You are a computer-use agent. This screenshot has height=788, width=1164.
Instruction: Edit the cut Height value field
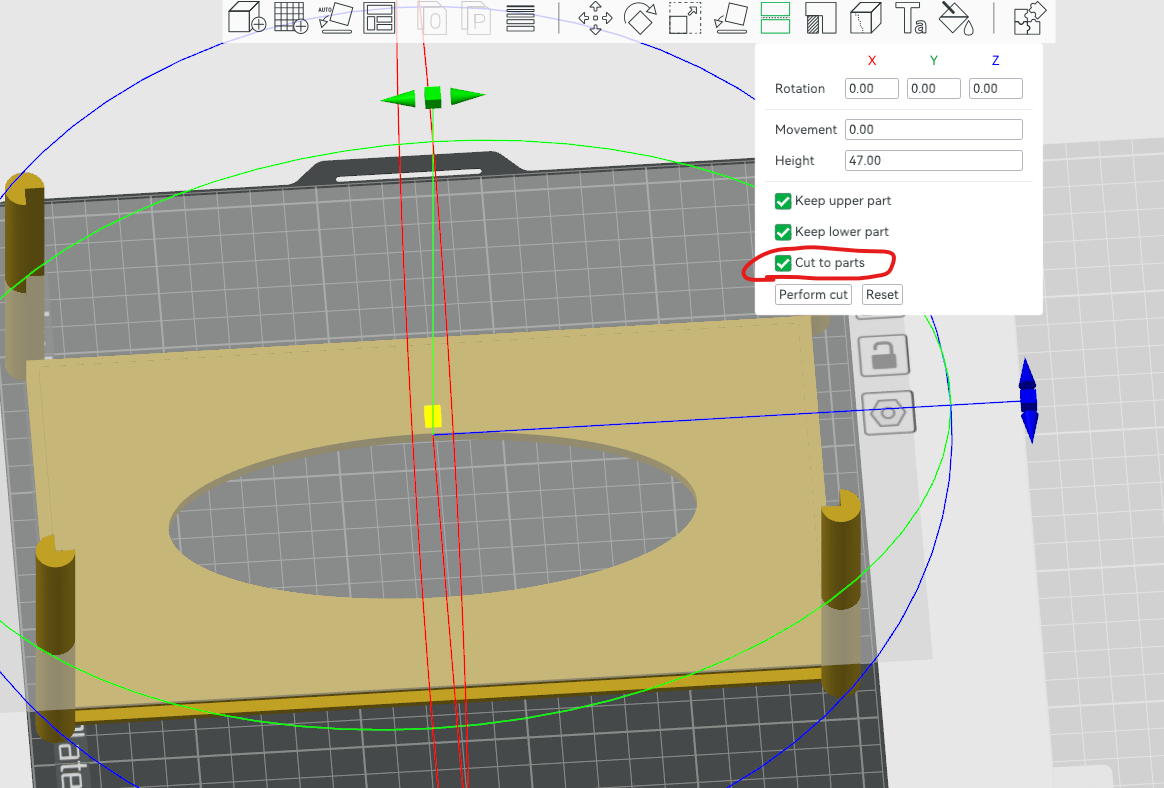coord(933,160)
